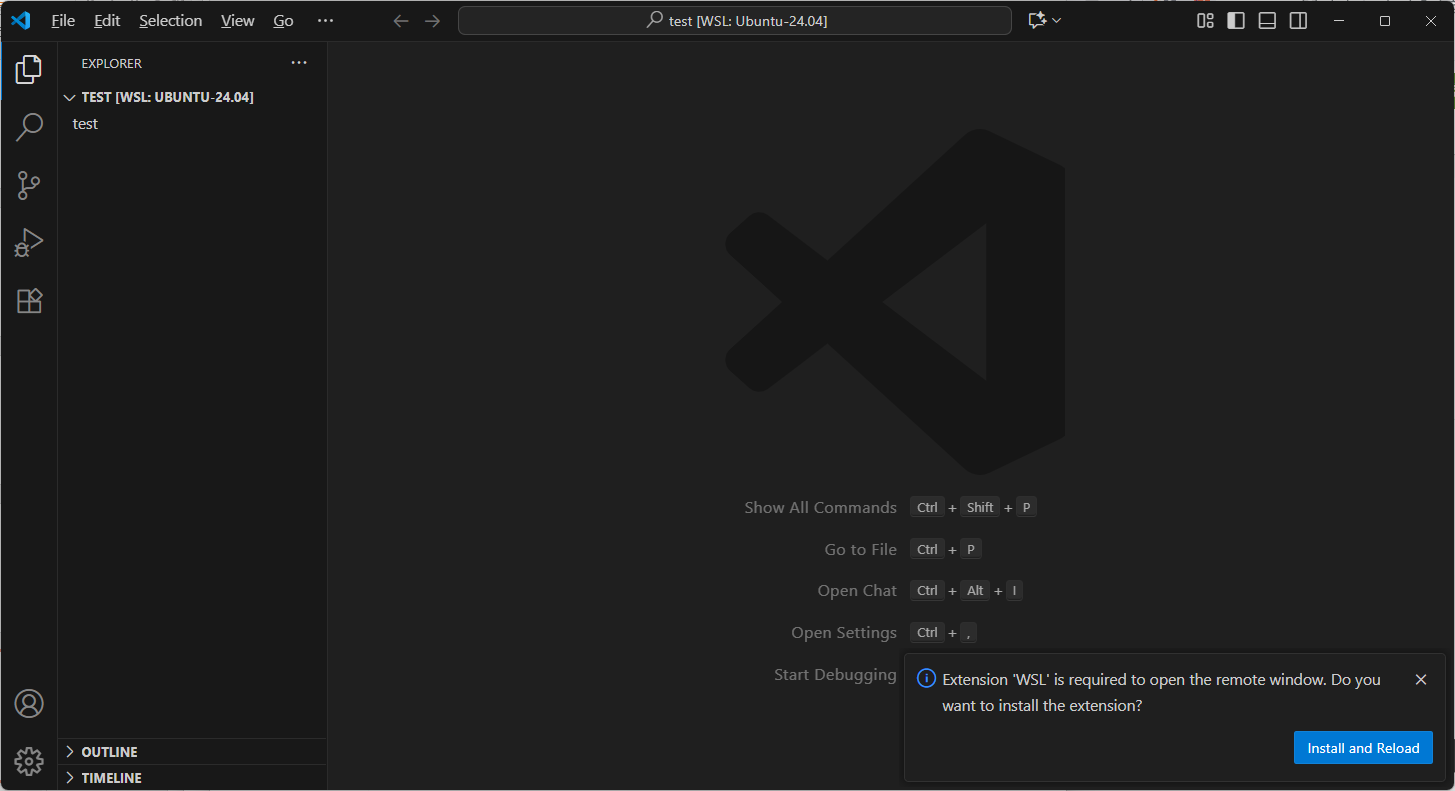Click the Open Settings label
The image size is (1455, 791).
(x=844, y=633)
